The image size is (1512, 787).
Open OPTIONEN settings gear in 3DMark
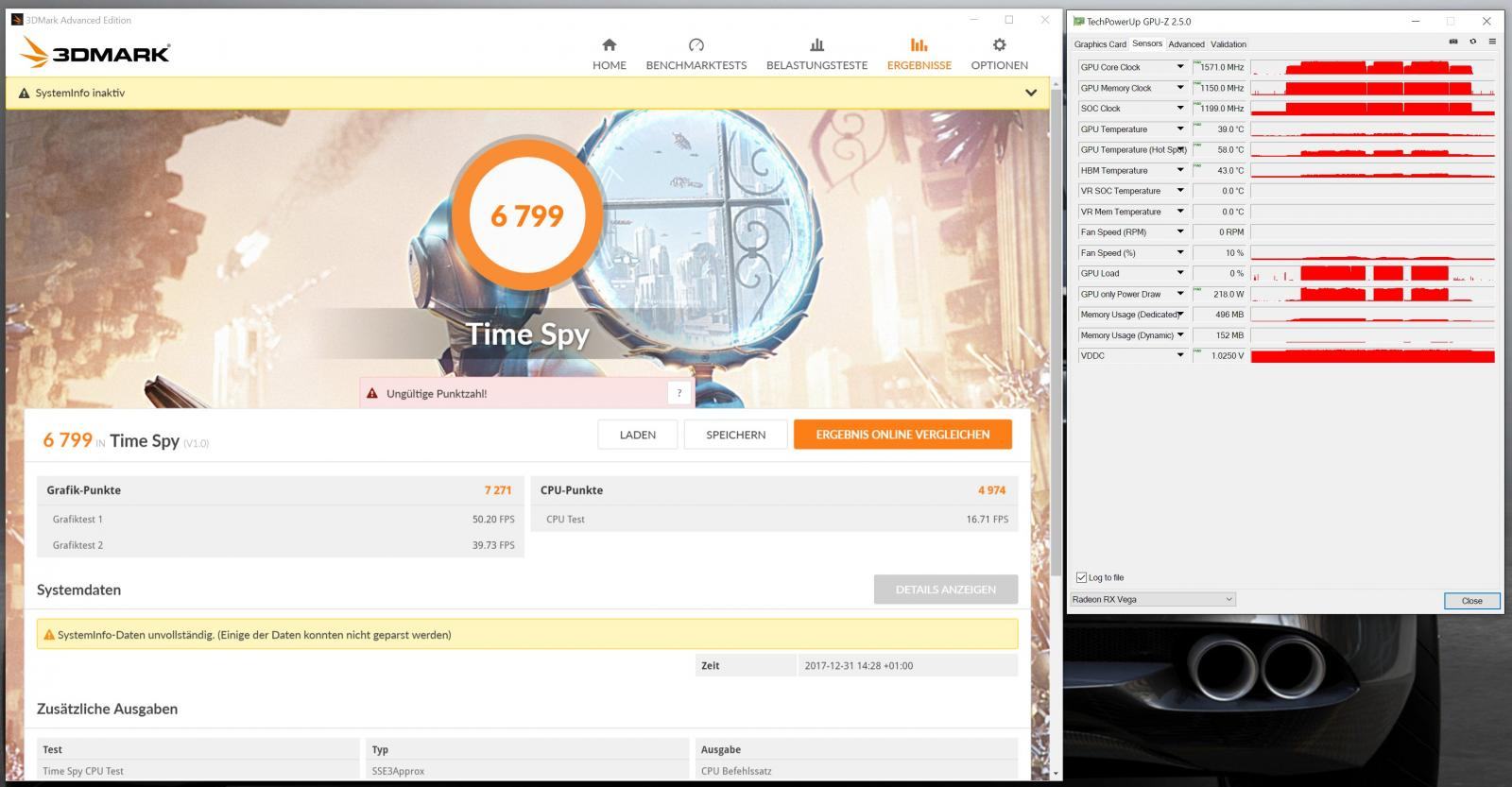999,54
